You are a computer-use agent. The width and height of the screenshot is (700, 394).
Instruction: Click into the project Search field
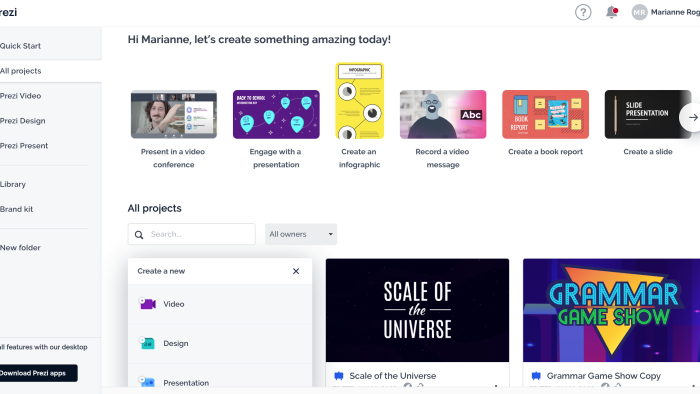192,234
